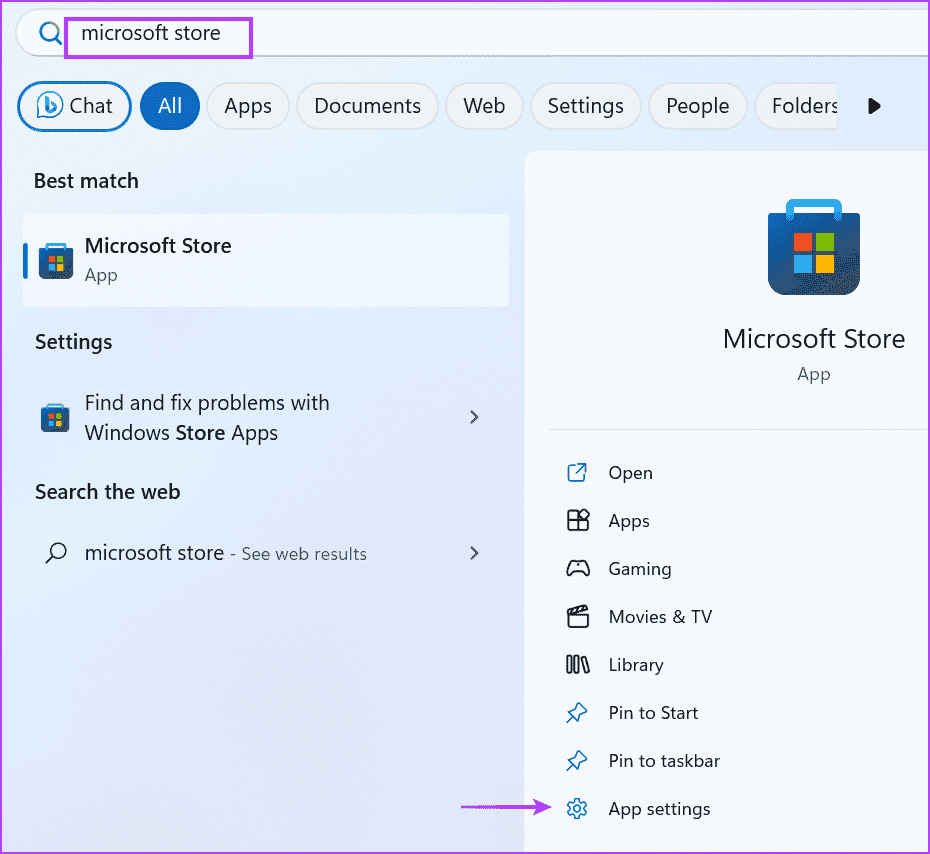
Task: Open Find and fix problems with Windows Store Apps
Action: pyautogui.click(x=266, y=418)
